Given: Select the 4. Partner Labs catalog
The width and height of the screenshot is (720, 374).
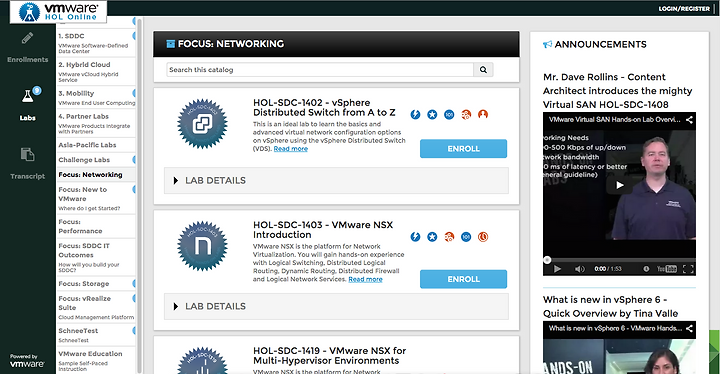Looking at the screenshot, I should (96, 124).
